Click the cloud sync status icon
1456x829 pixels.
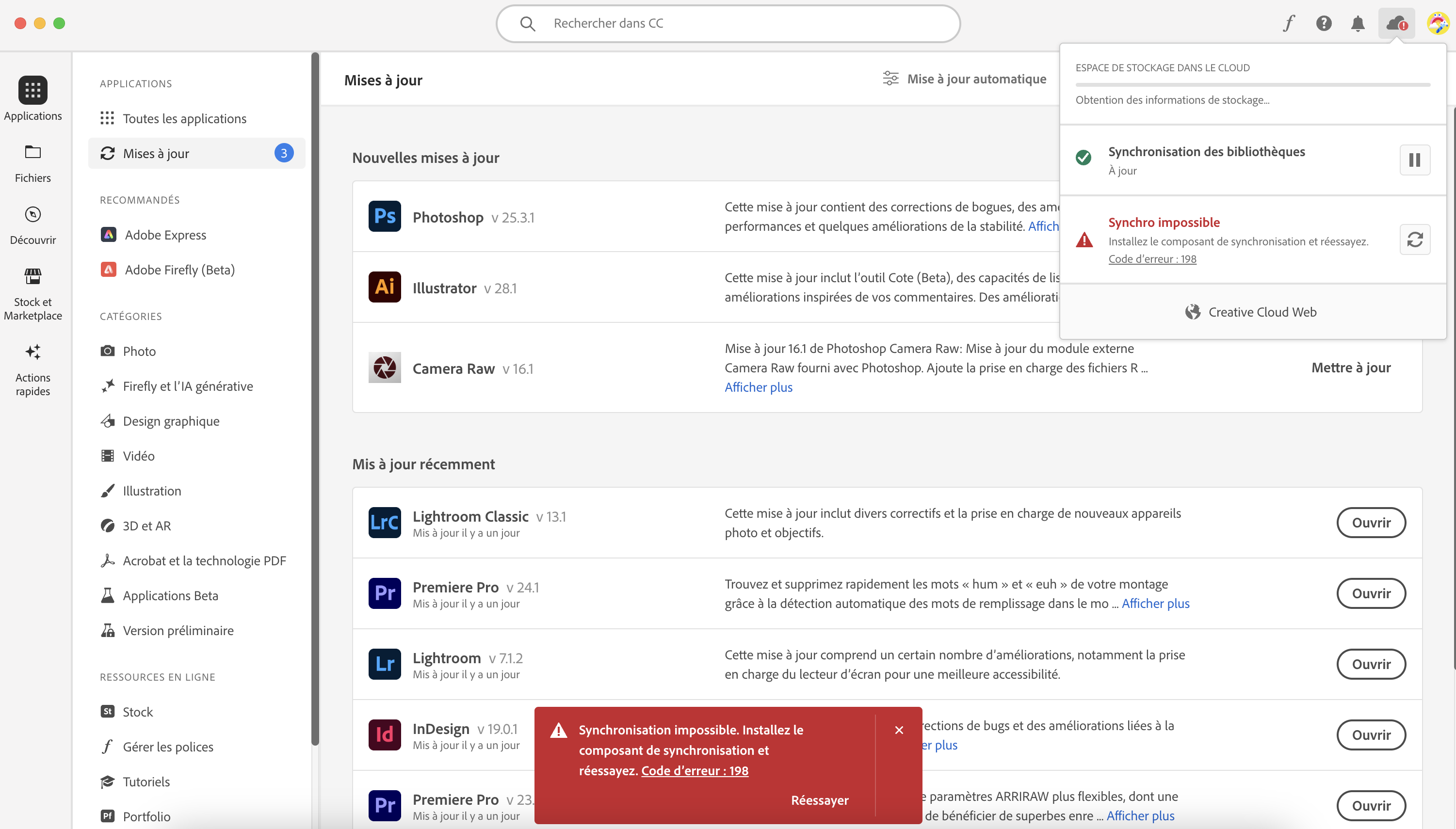[1396, 23]
